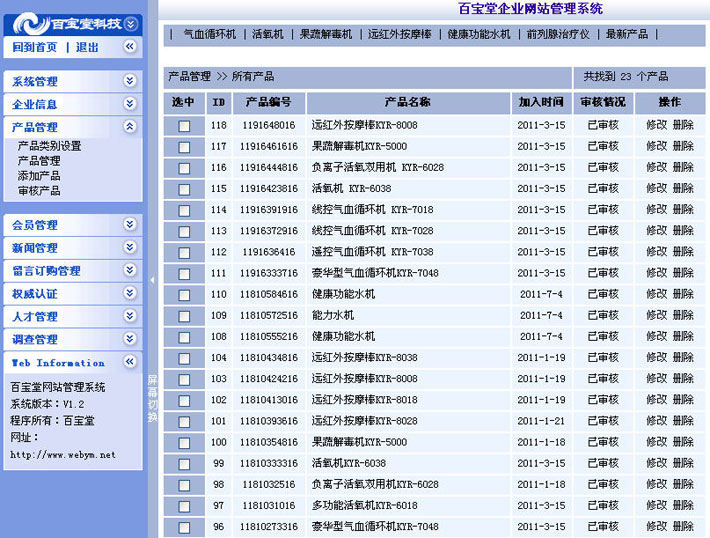Click the chevron icon next to 百宝堂科技

tap(130, 24)
